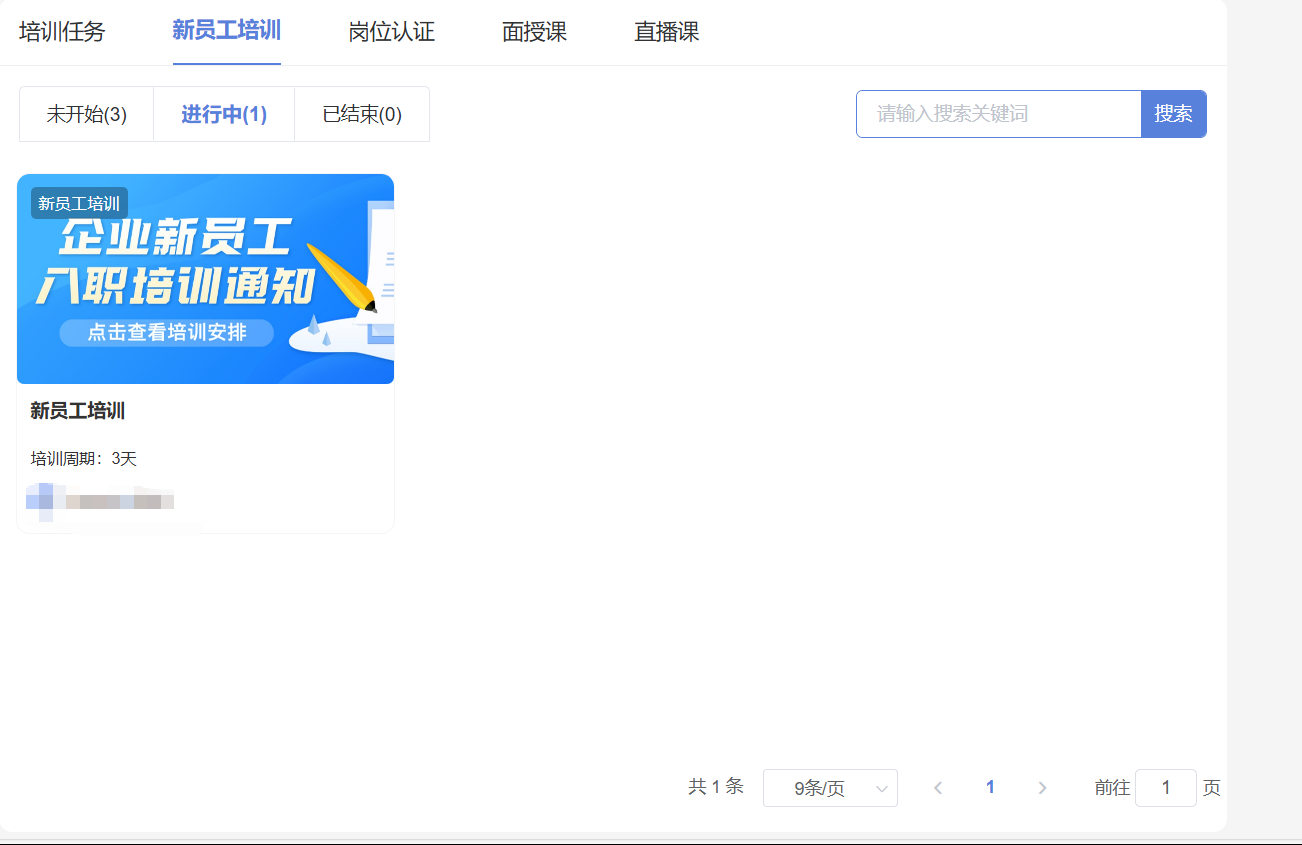1302x845 pixels.
Task: Select the 未开始(3) filter
Action: click(x=86, y=113)
